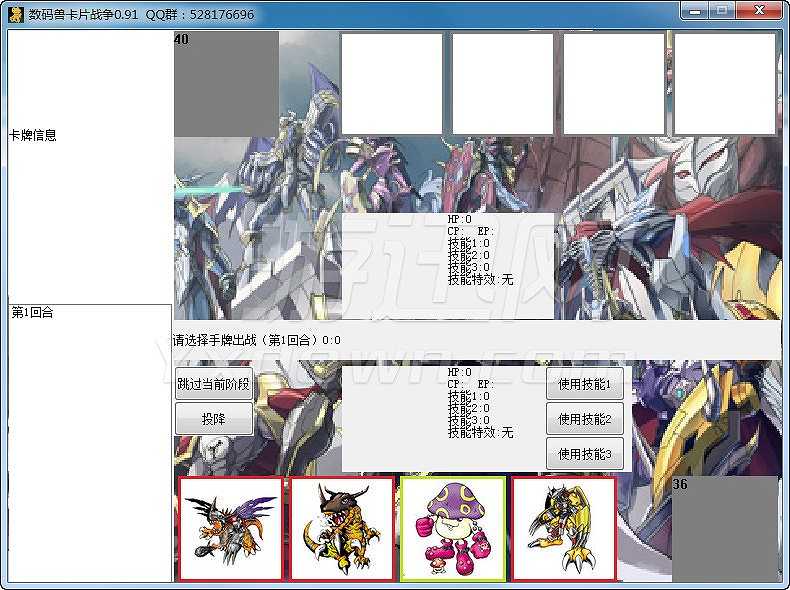Pick the purple mushroom Digimon card
The image size is (790, 590).
pos(453,529)
